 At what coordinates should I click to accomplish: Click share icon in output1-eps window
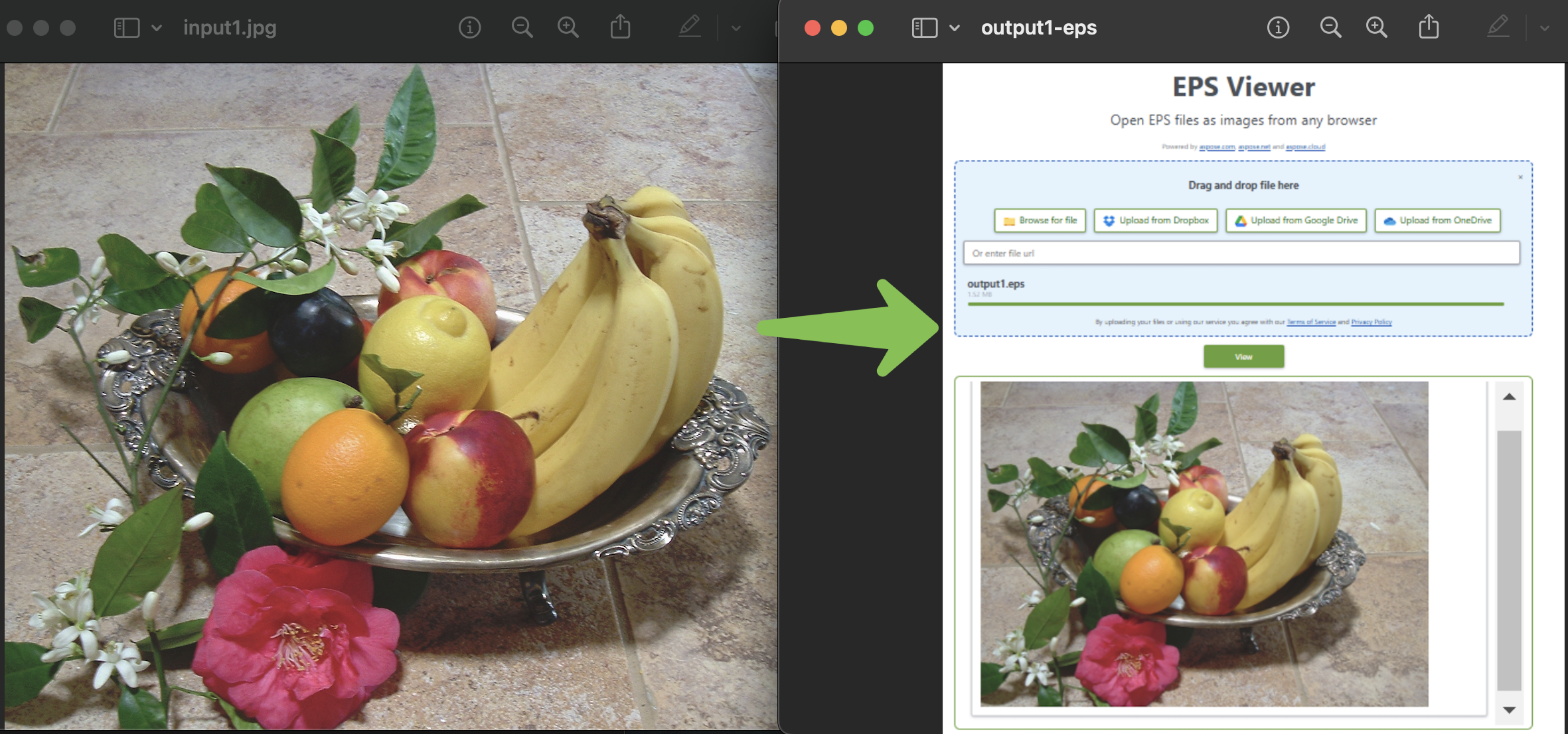(x=1429, y=27)
